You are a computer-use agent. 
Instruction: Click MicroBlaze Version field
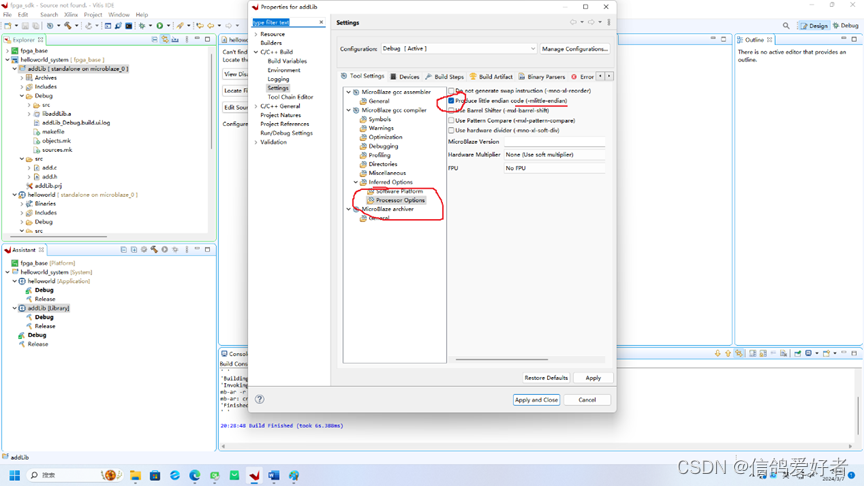click(554, 142)
